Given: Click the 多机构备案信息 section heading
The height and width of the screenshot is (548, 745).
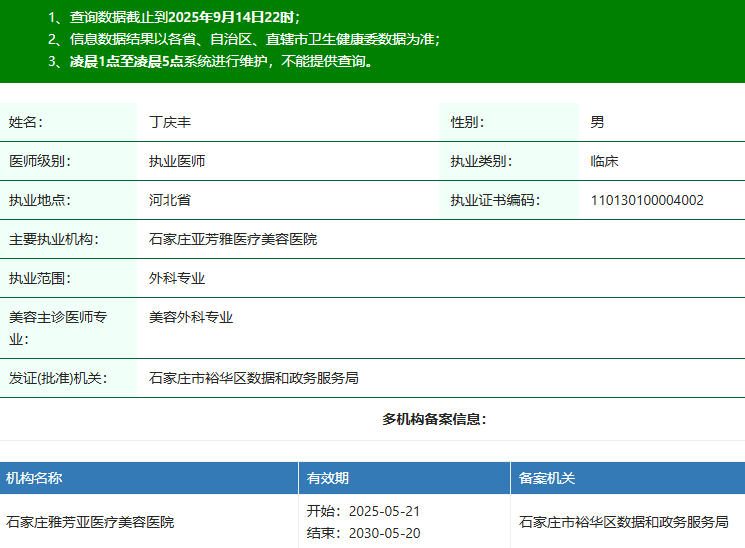Looking at the screenshot, I should click(x=434, y=419).
